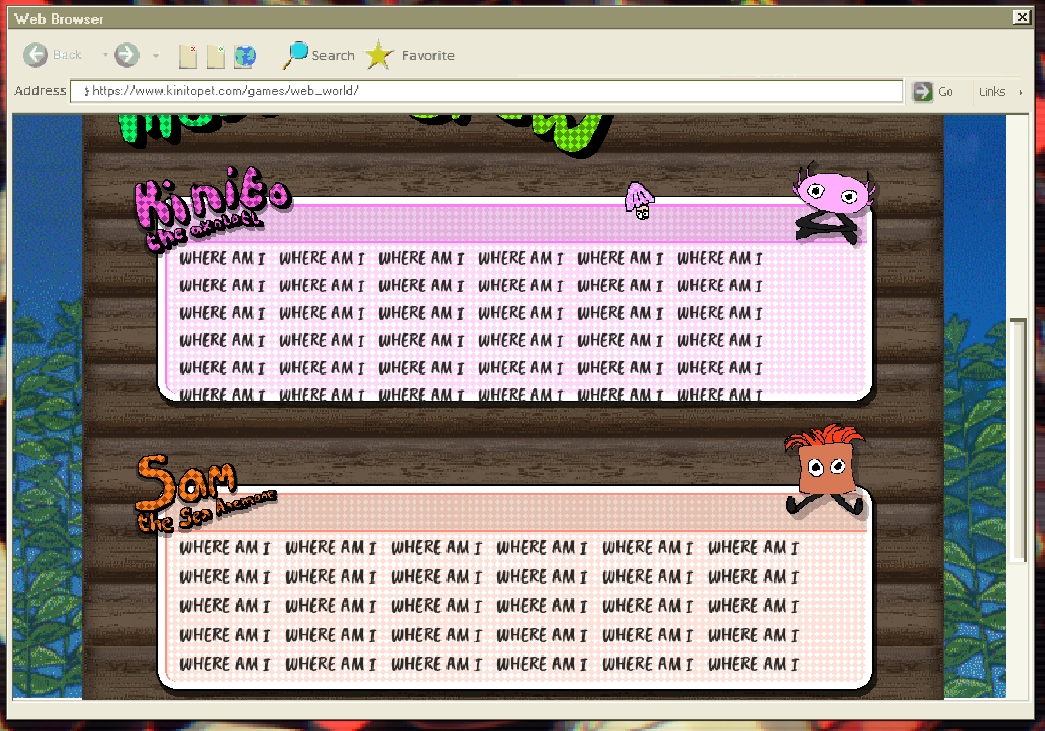1045x731 pixels.
Task: Open the Back history dropdown arrow
Action: 105,55
